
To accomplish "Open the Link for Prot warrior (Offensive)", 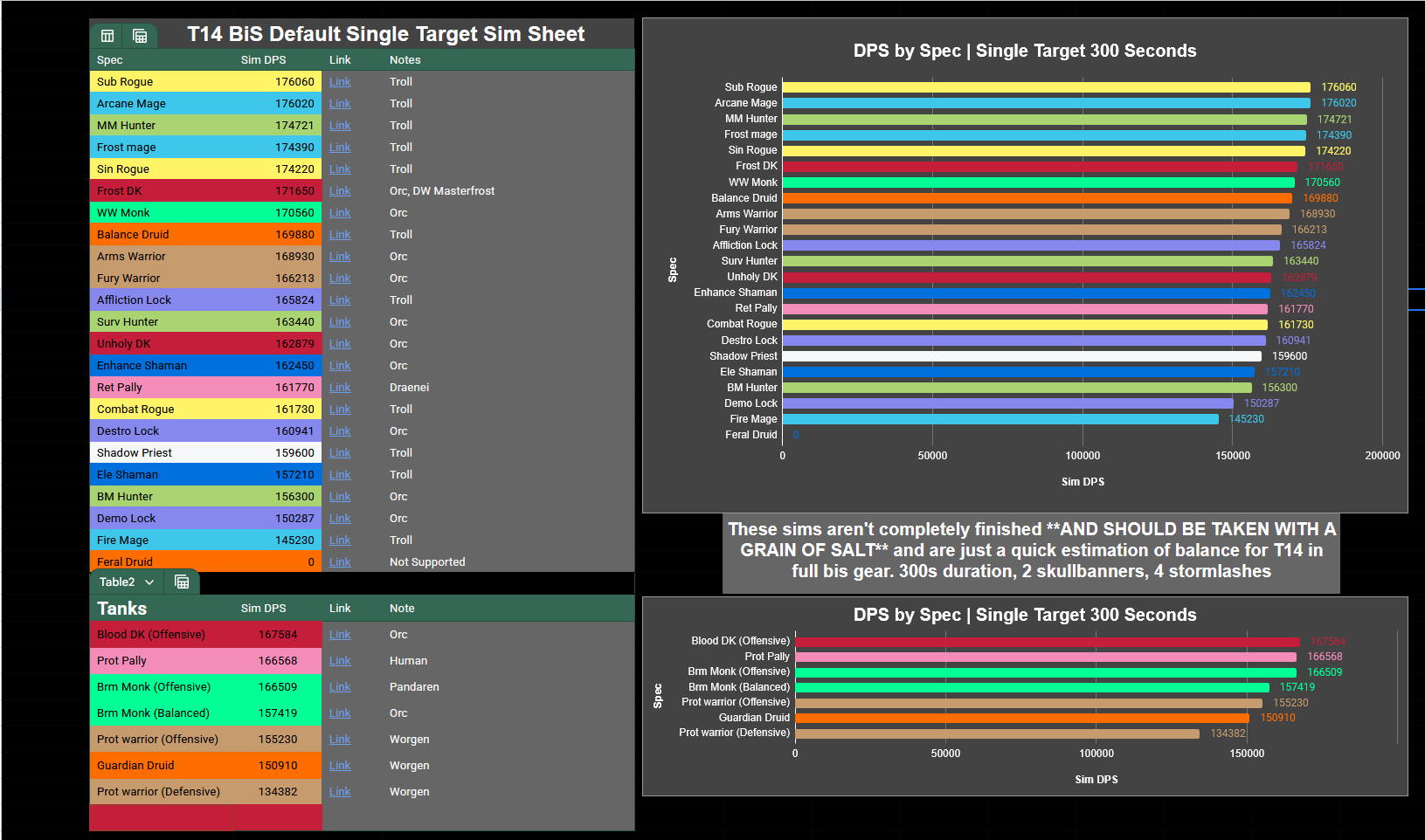I will pos(340,740).
